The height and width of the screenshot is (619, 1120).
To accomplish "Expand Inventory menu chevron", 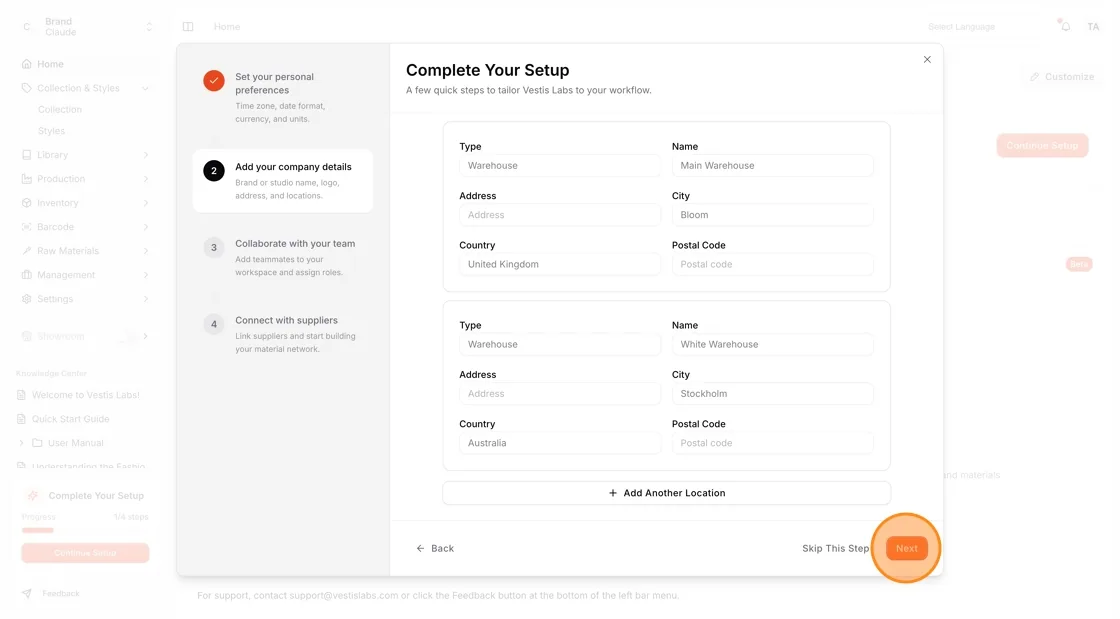I will point(146,203).
